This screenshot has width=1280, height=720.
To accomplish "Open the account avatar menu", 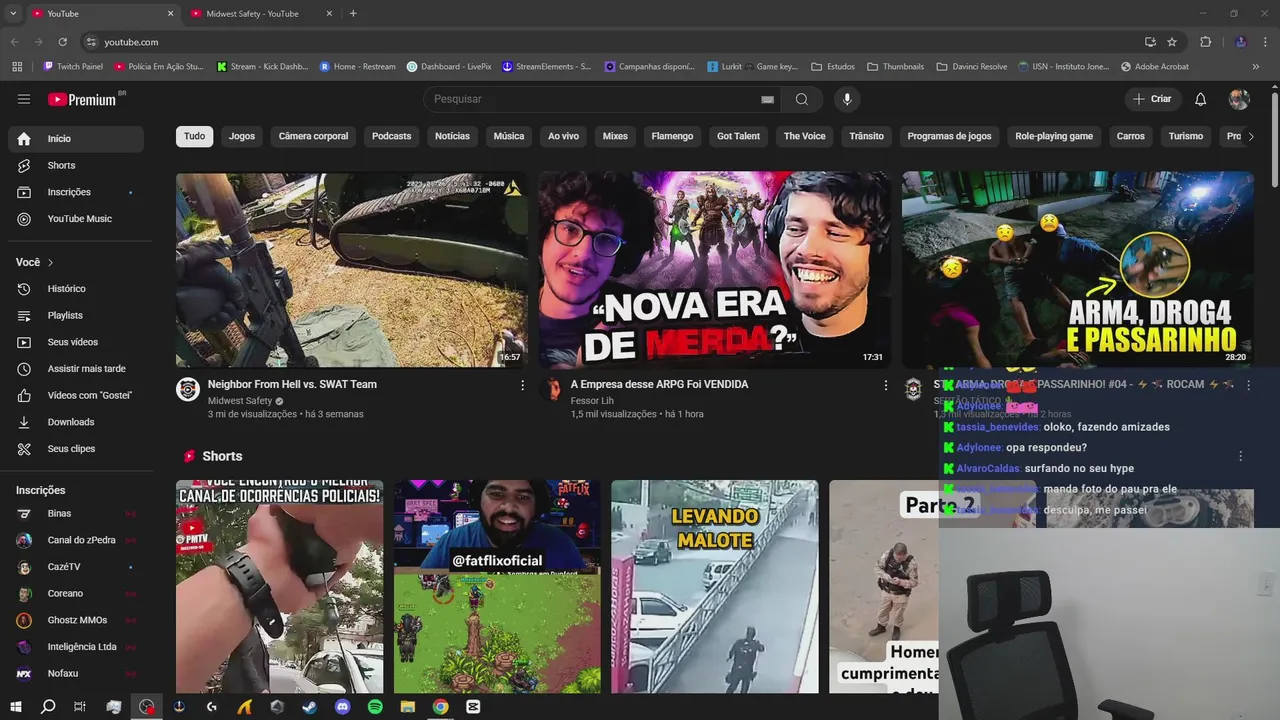I will click(1239, 99).
